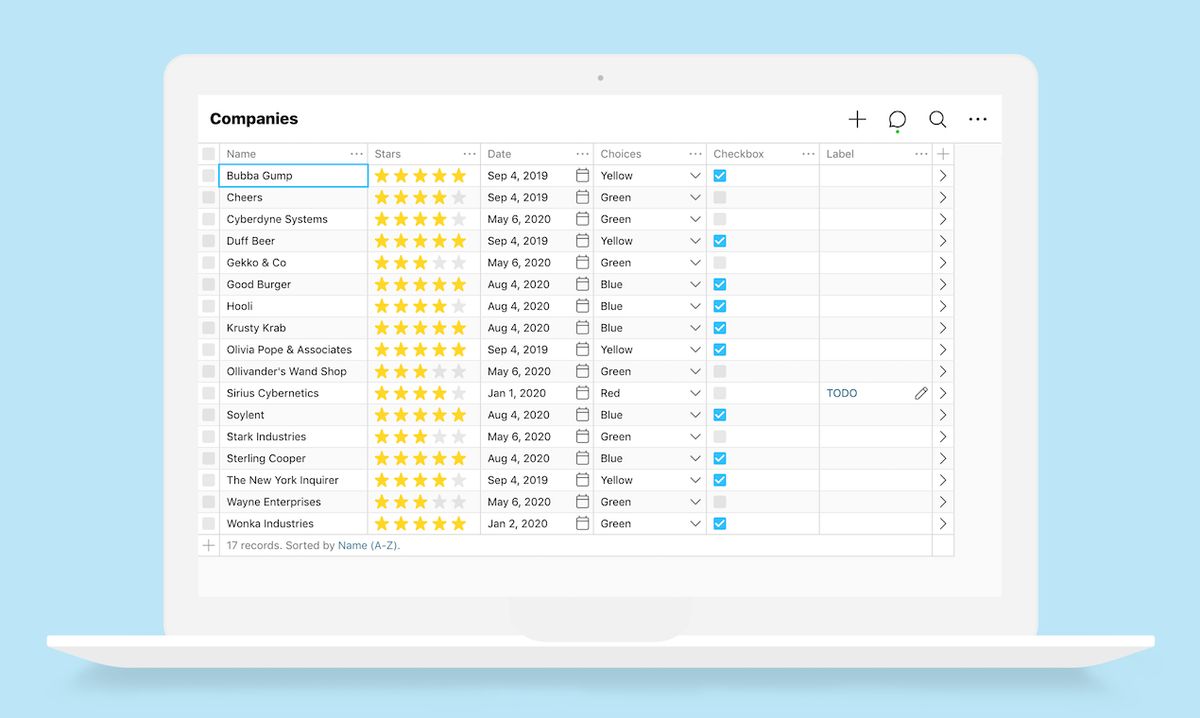Open the comments bubble icon
1200x718 pixels.
click(897, 119)
